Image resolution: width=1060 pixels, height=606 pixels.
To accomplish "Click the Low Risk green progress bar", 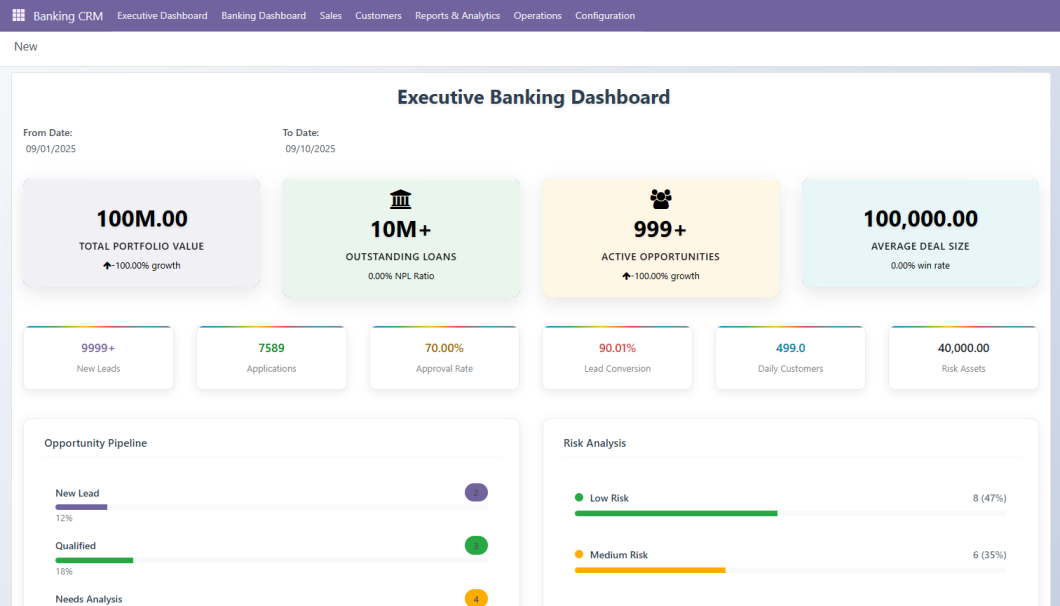I will click(x=676, y=513).
